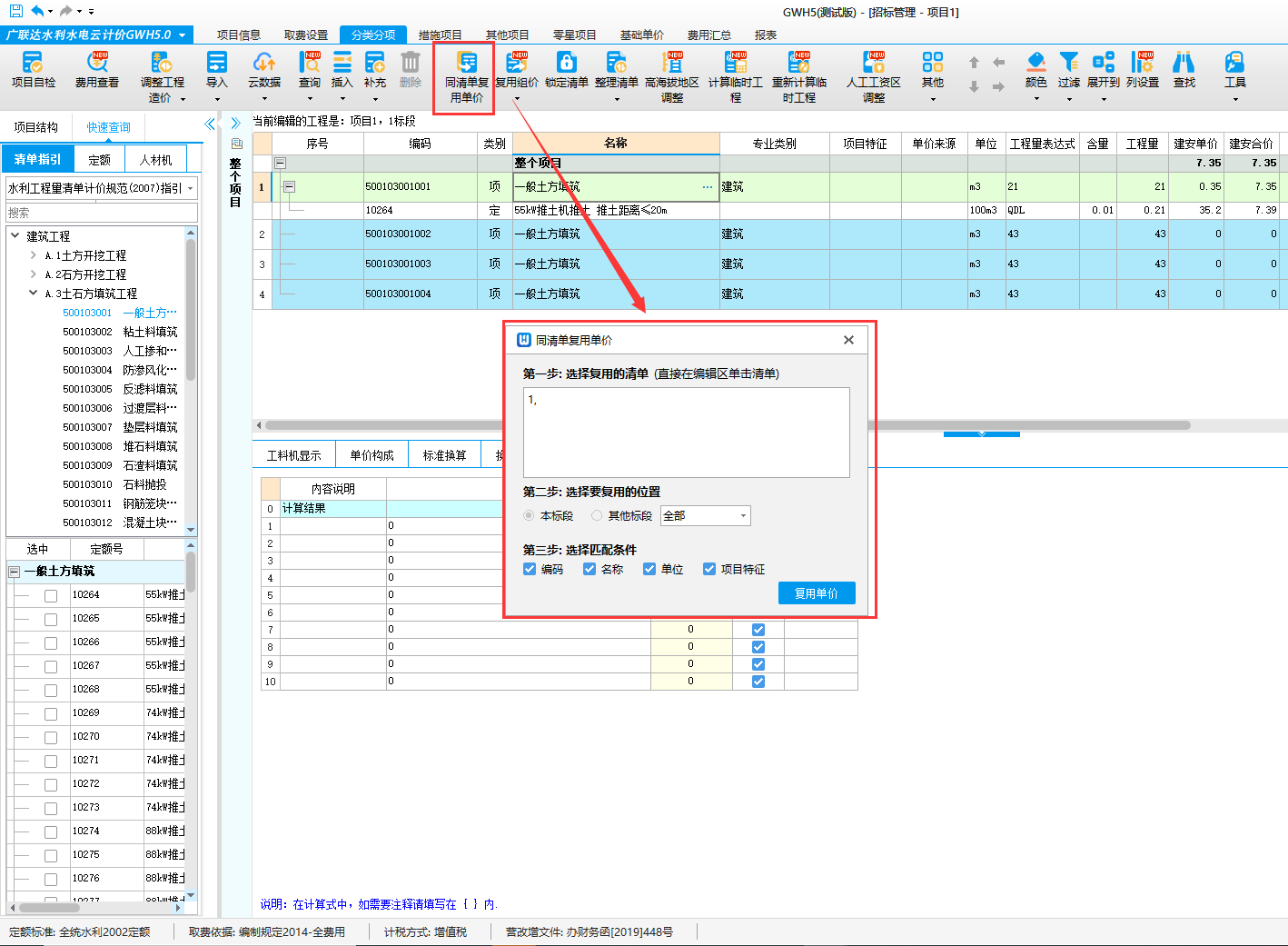Open the 标准换算 bottom tab
This screenshot has height=946, width=1288.
click(445, 455)
